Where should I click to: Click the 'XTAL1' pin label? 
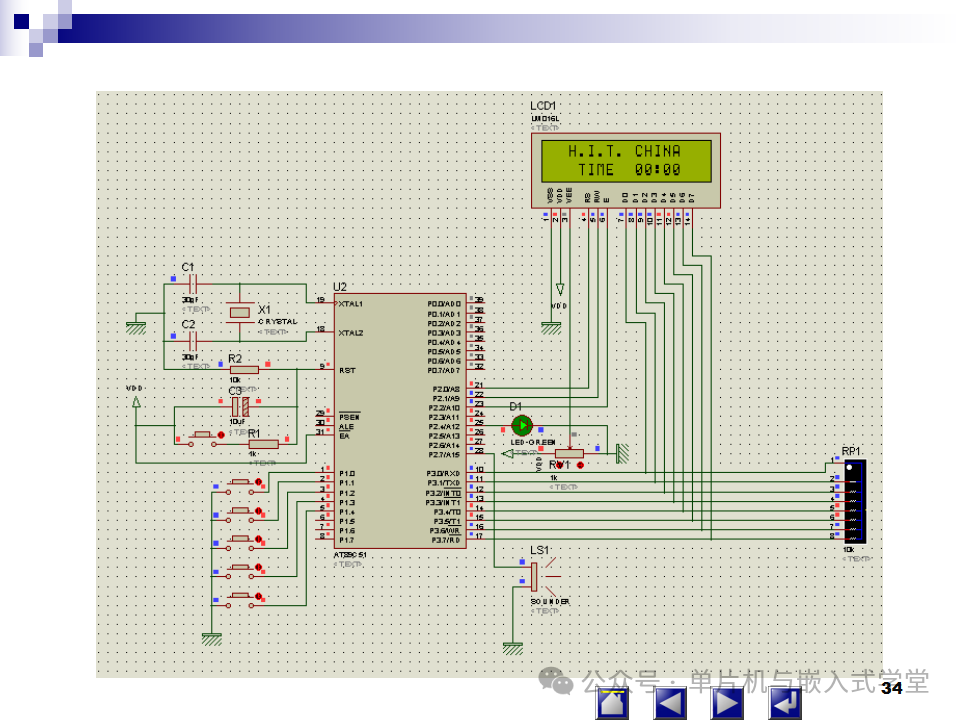[x=350, y=304]
